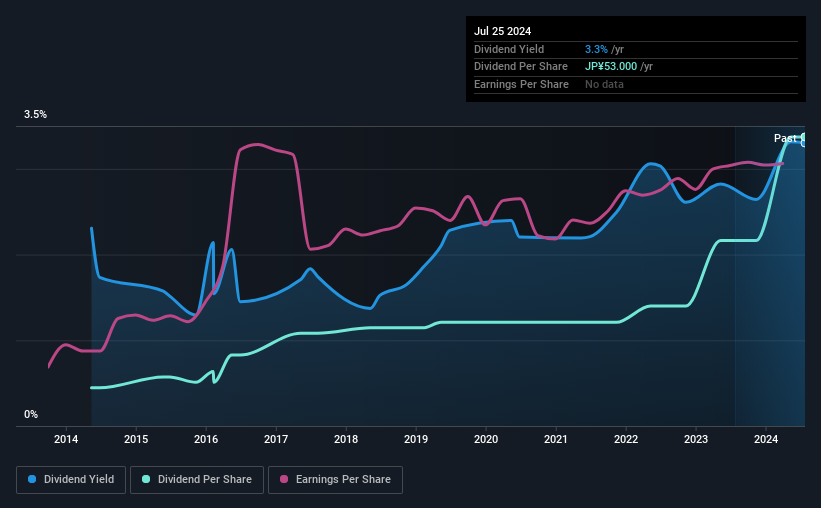The image size is (821, 508).
Task: Click the Dividend Yield row label in tooltip
Action: point(509,49)
